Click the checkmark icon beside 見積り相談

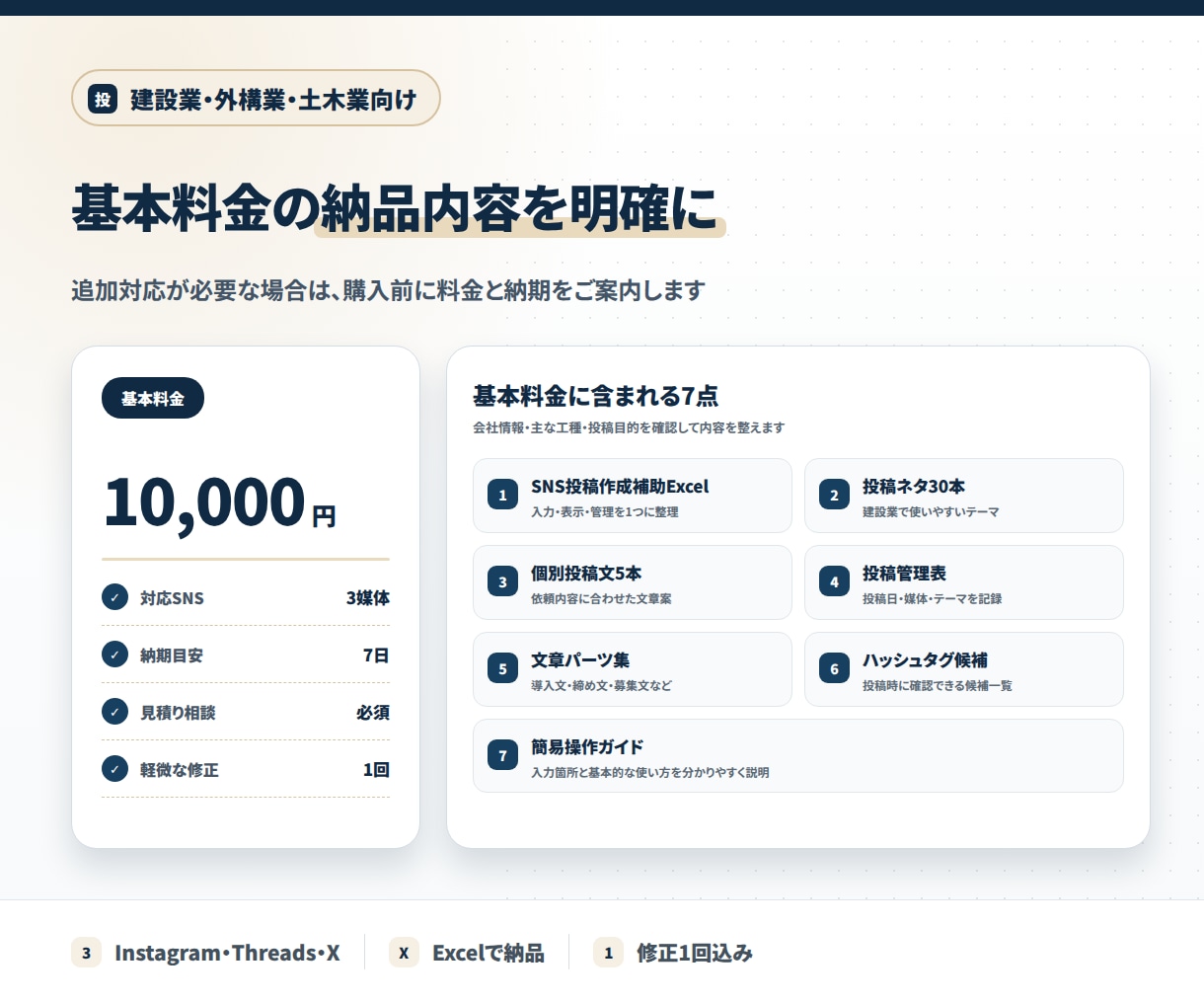tap(114, 712)
